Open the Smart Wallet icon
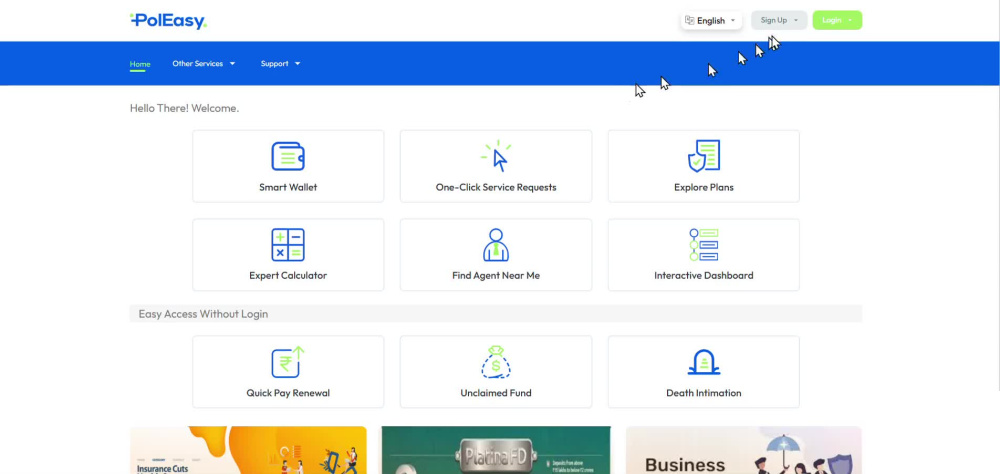The image size is (1000, 474). coord(288,156)
